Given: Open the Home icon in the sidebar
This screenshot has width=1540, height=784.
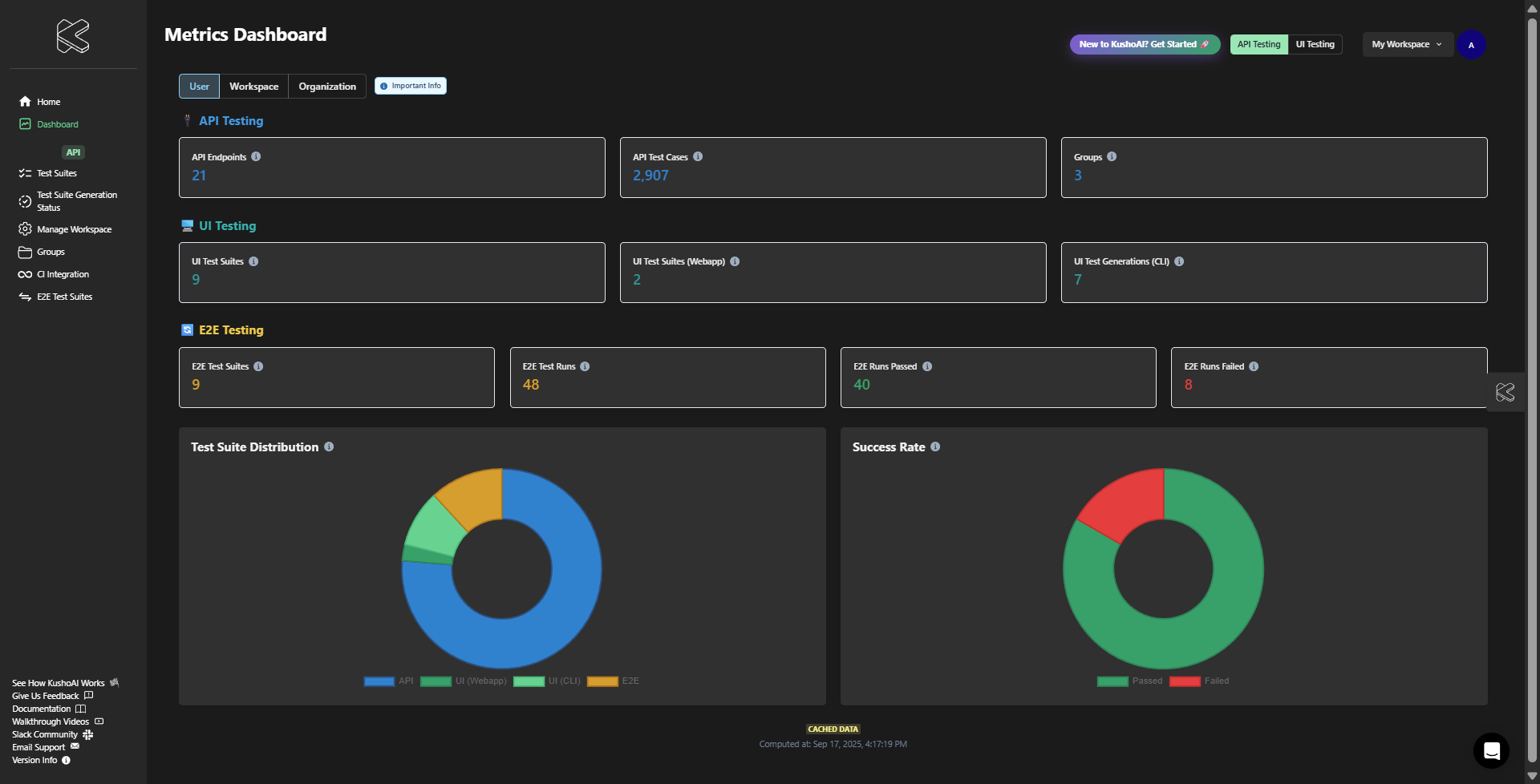Looking at the screenshot, I should click(x=25, y=102).
